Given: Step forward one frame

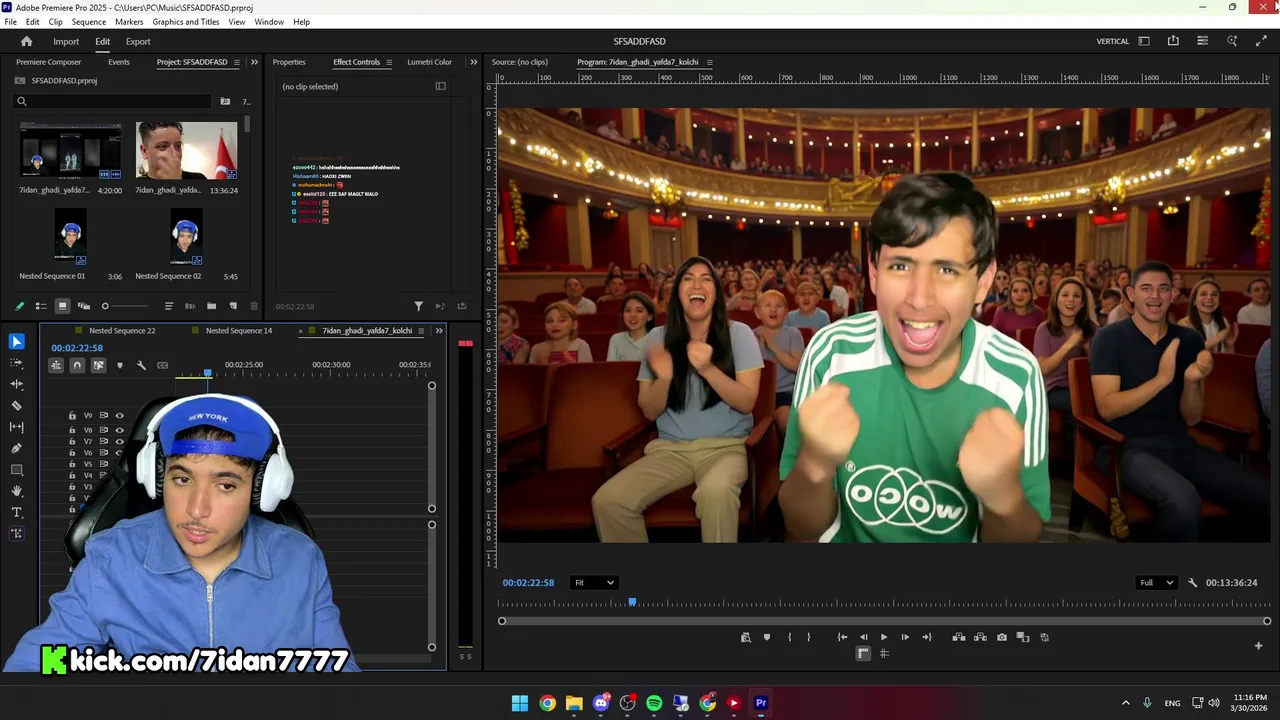Looking at the screenshot, I should click(905, 637).
